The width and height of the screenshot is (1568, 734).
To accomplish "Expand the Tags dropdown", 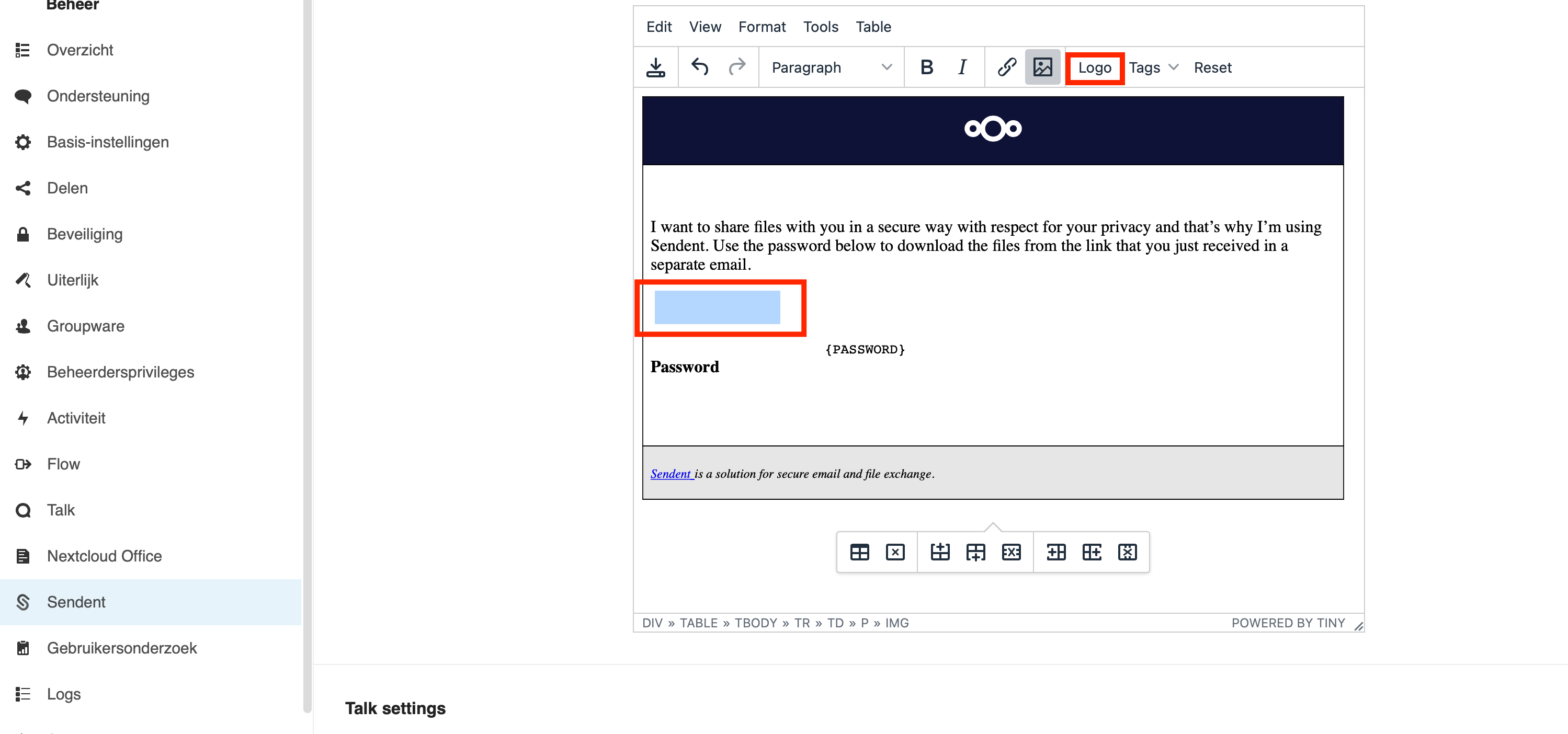I will point(1153,67).
